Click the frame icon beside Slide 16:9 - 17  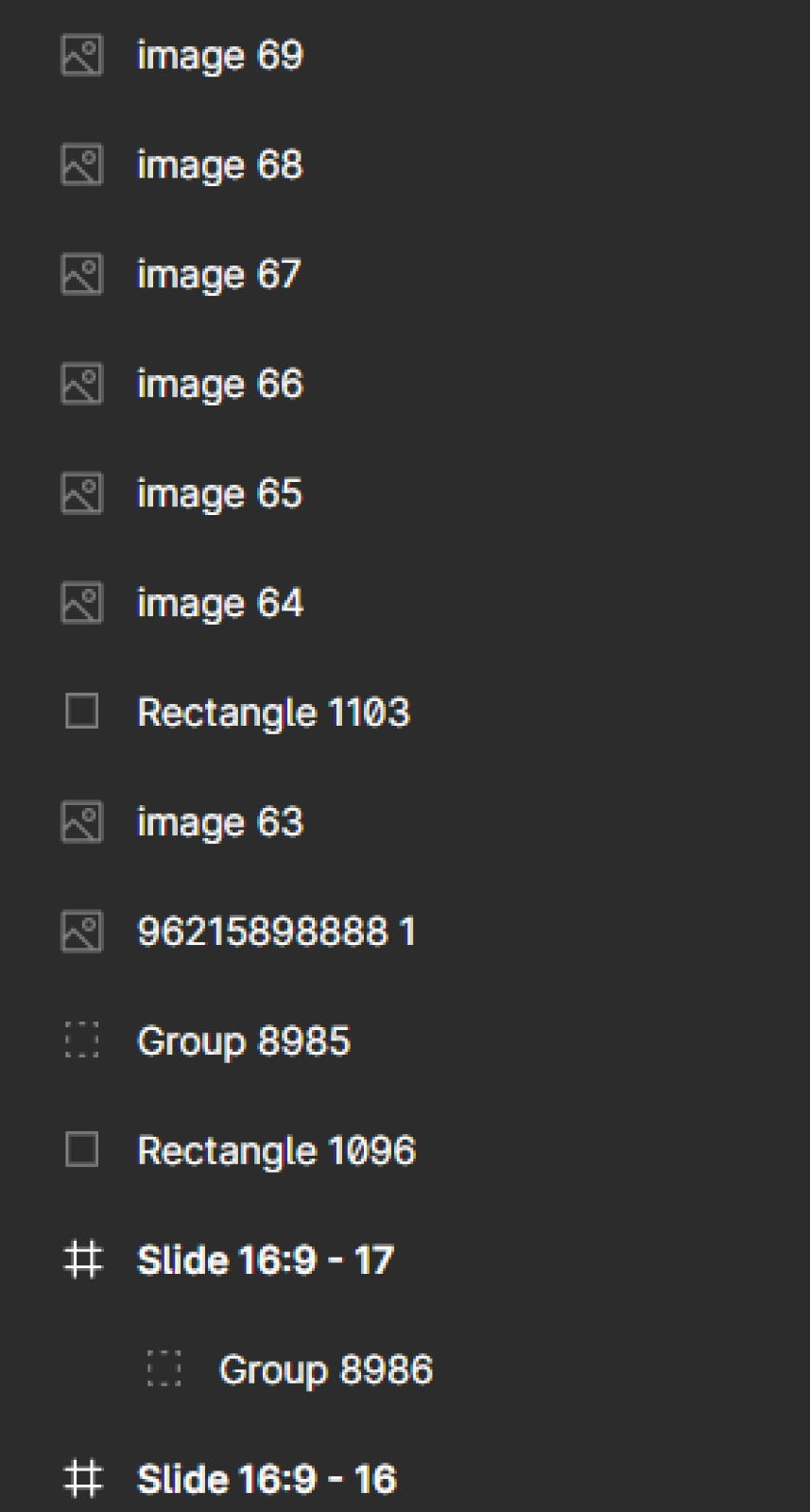pyautogui.click(x=82, y=1260)
